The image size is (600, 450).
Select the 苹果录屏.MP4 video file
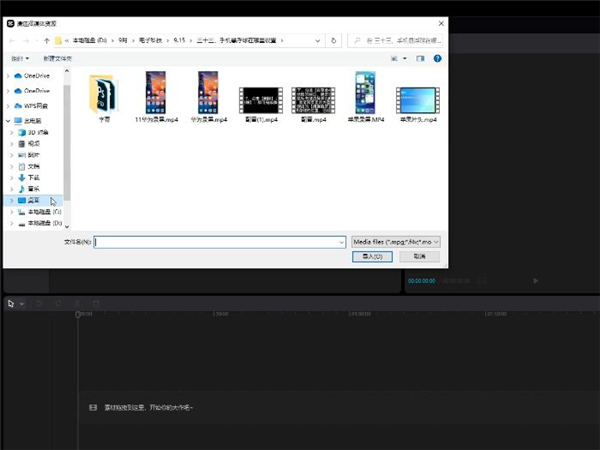tap(366, 97)
